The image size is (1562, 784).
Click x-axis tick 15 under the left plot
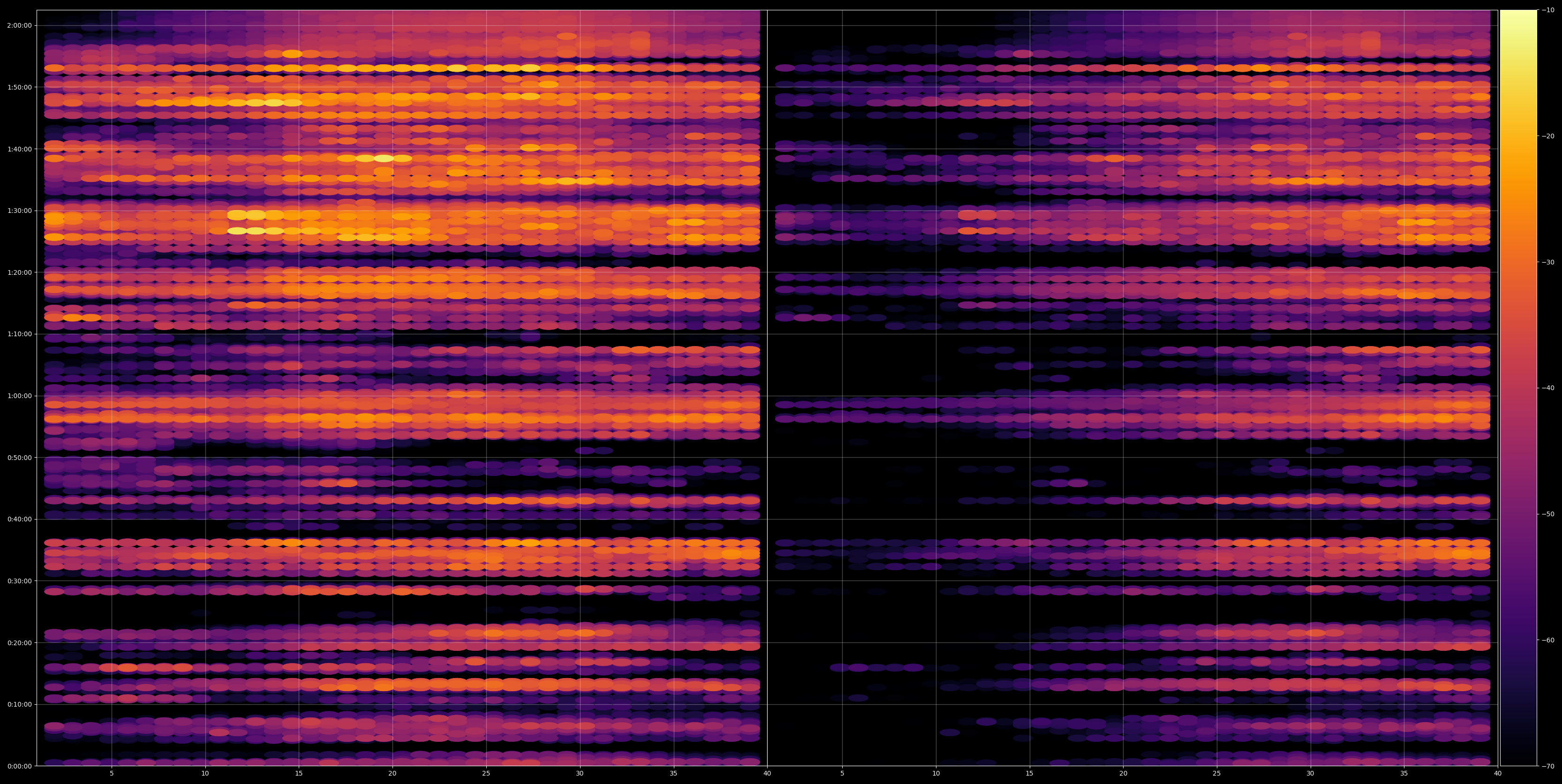(x=299, y=774)
